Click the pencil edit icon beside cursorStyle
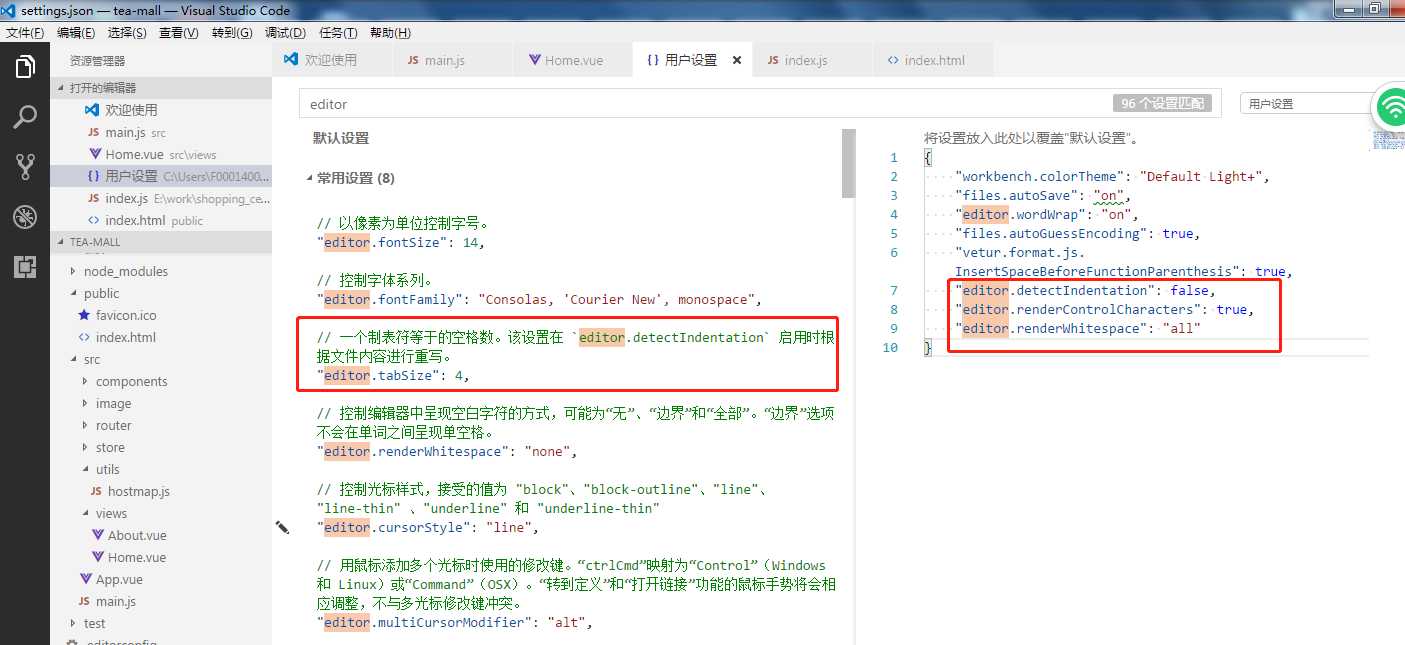The image size is (1405, 645). tap(283, 527)
